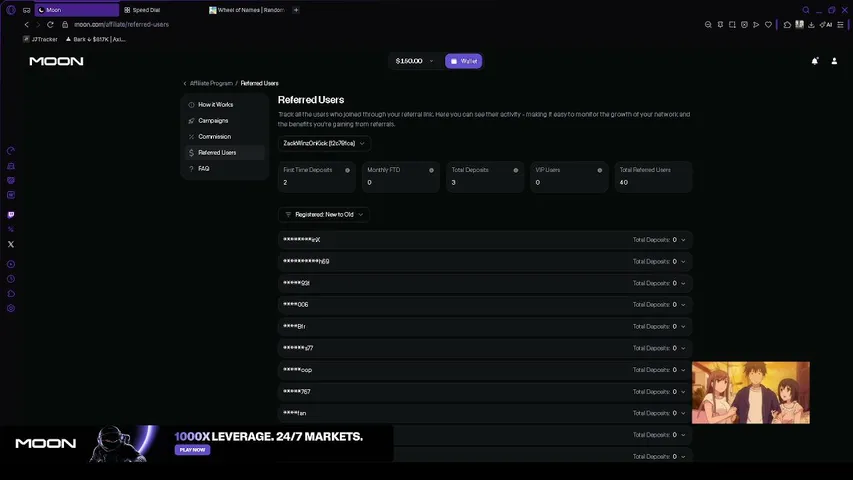The image size is (853, 480).
Task: Switch to the Moon browser tab
Action: click(77, 10)
